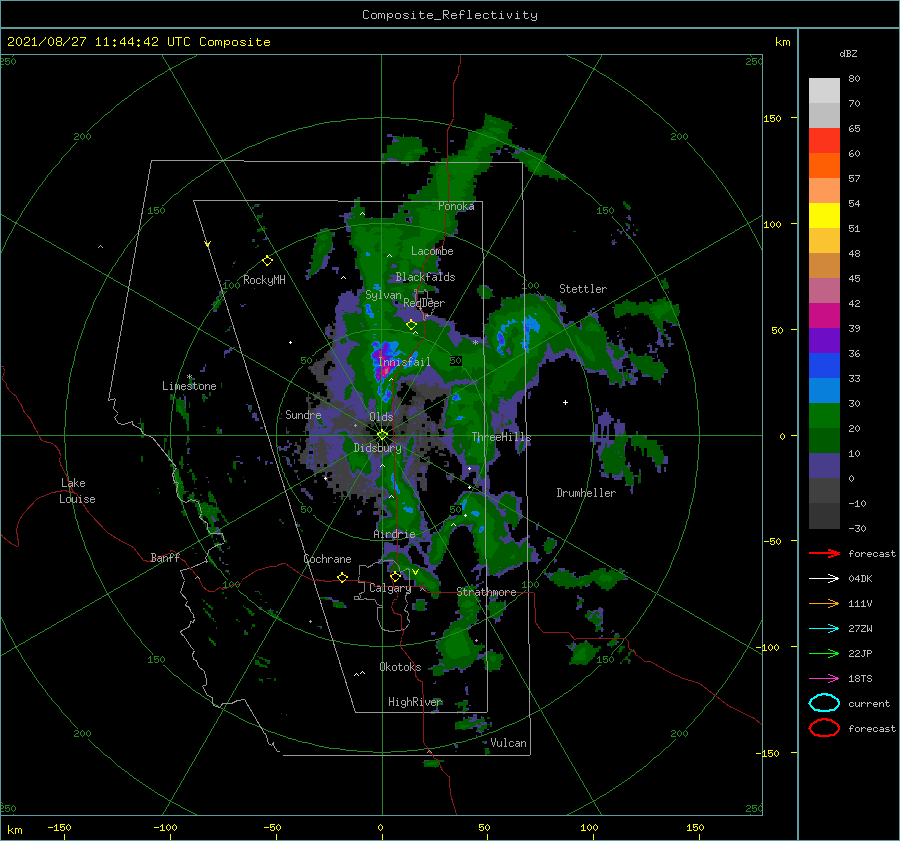
Task: Click the Lake Louise label
Action: (77, 491)
